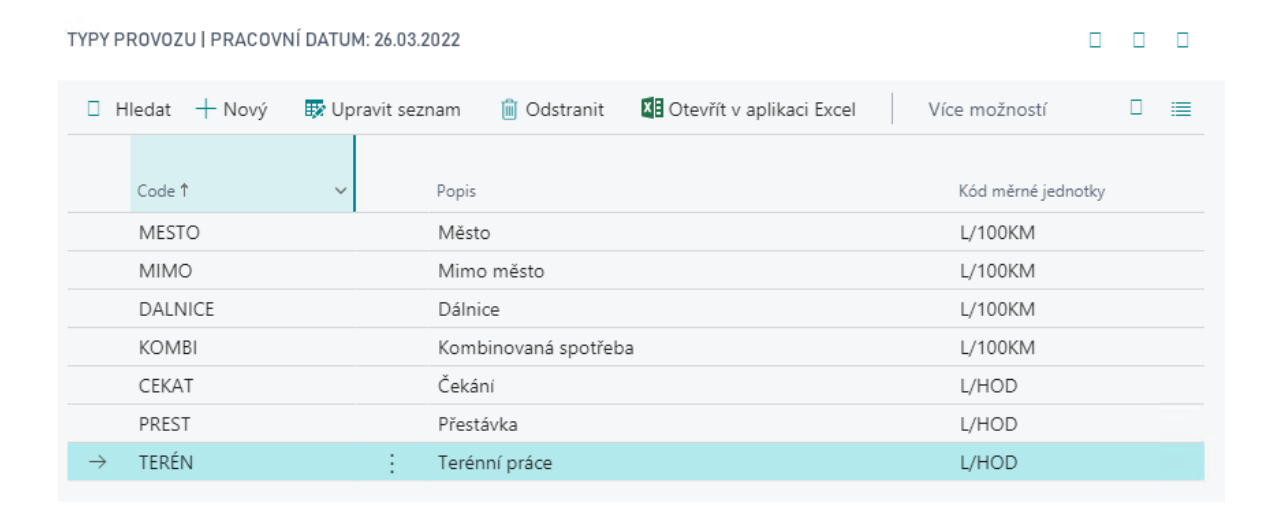Screen dimensions: 1280x526
Task: Click the Mimo město description cell
Action: (490, 272)
